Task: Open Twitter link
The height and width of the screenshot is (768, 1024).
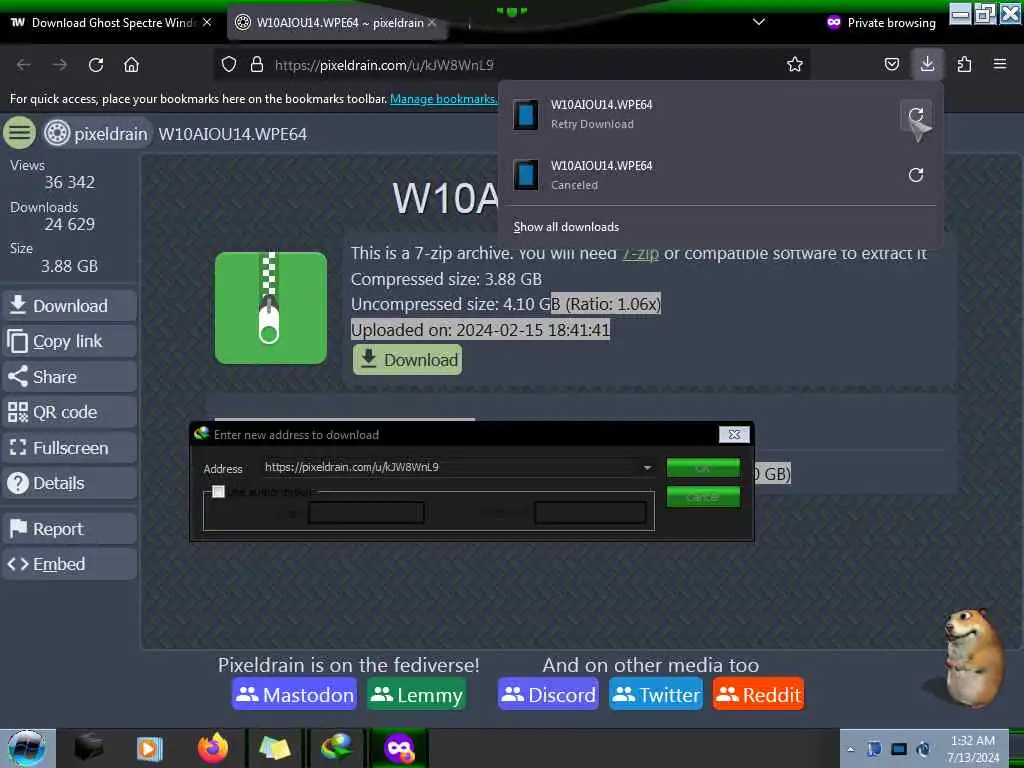Action: click(x=656, y=694)
